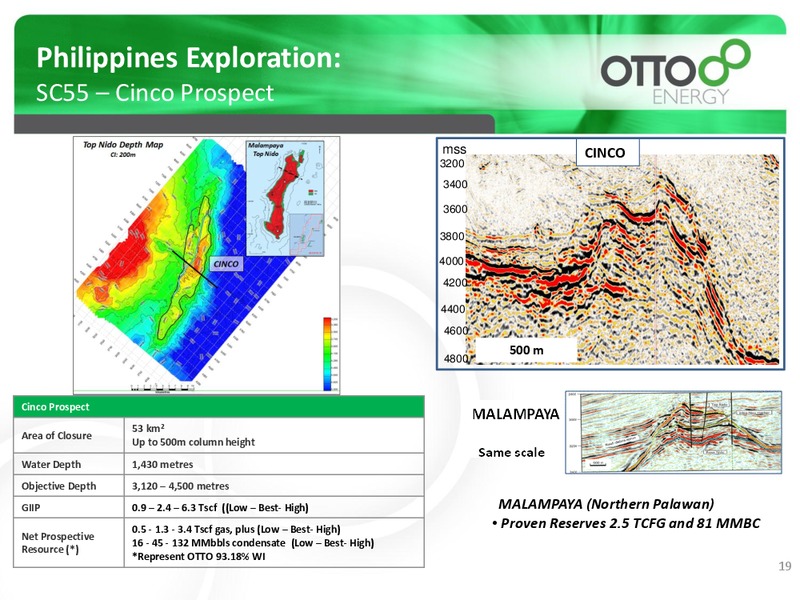Click the '3,120 – 4,500 metres' value
This screenshot has width=800, height=600.
point(181,486)
